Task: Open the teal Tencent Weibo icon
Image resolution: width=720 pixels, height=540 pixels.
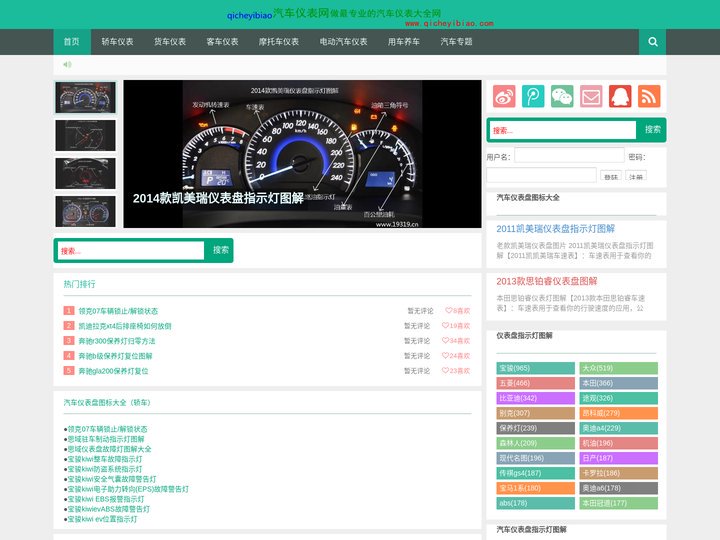Action: [x=533, y=96]
